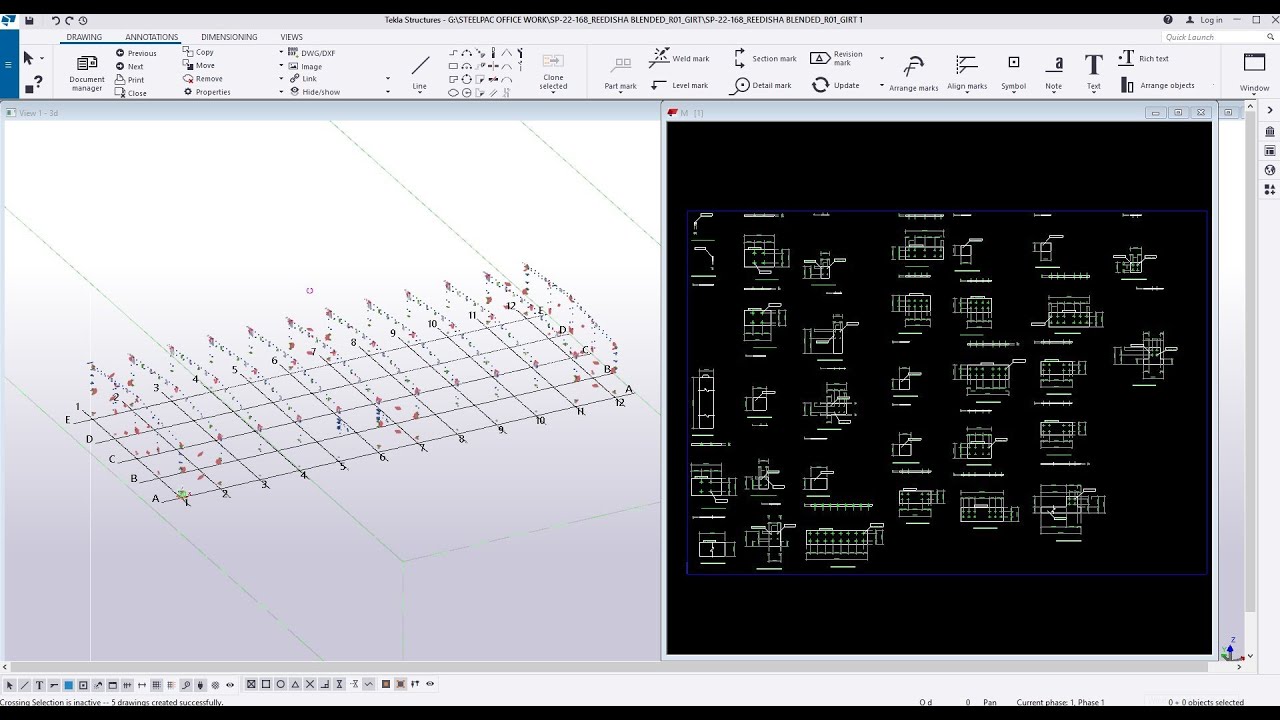Add a Level mark

[x=679, y=85]
